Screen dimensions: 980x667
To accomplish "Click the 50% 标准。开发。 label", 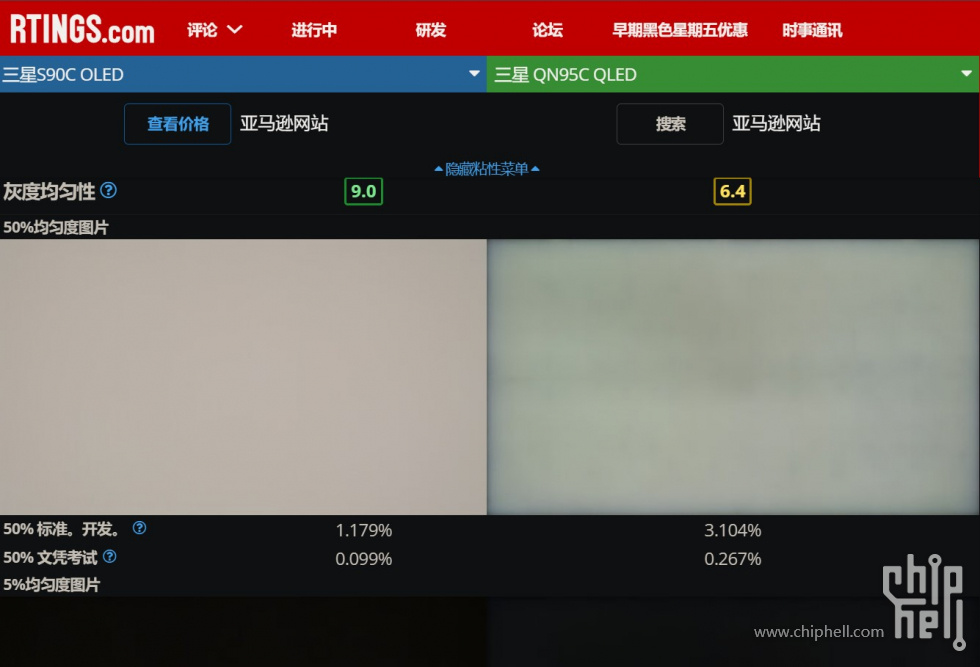I will pyautogui.click(x=61, y=529).
